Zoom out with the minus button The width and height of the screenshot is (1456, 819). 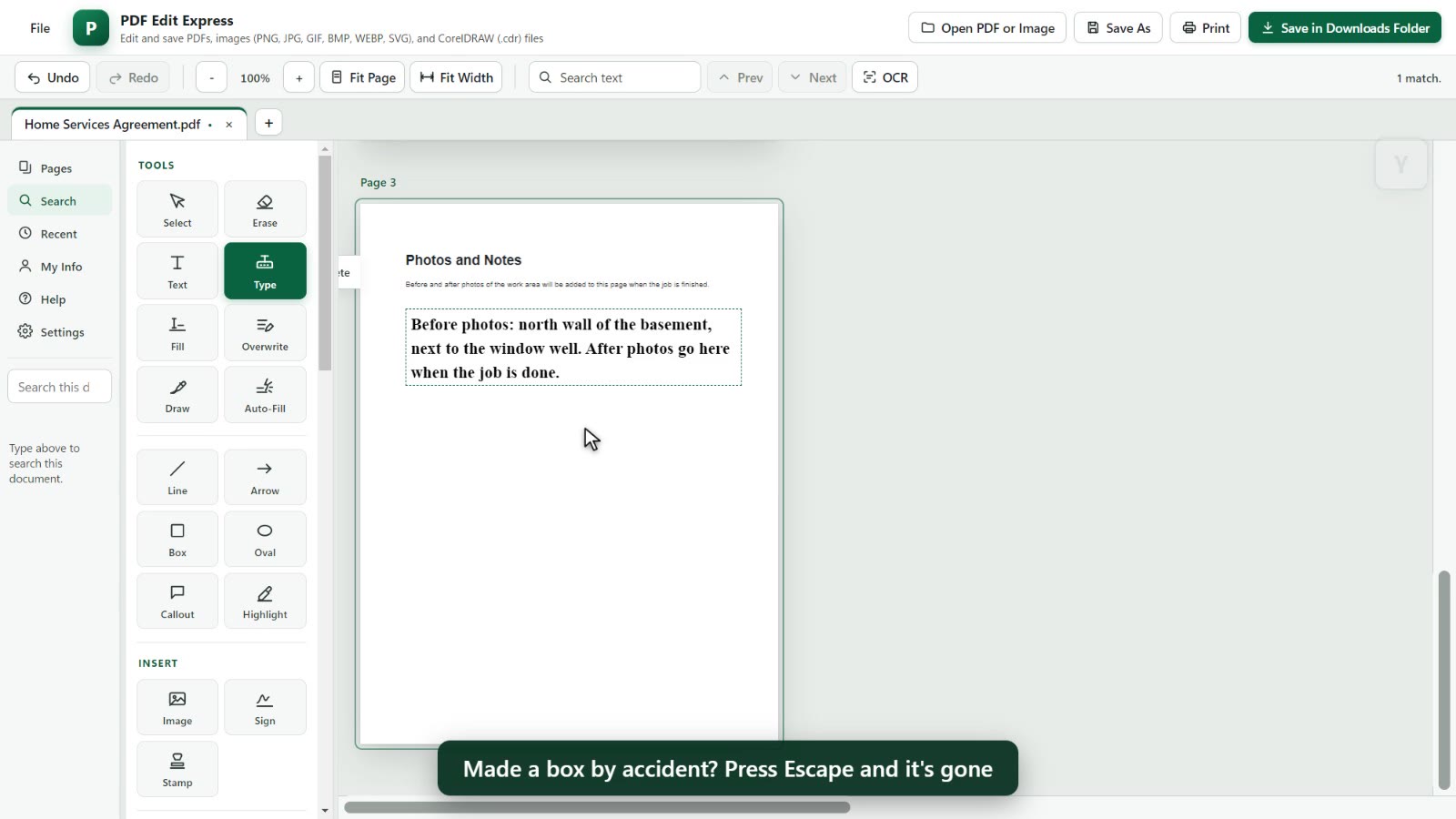(212, 77)
